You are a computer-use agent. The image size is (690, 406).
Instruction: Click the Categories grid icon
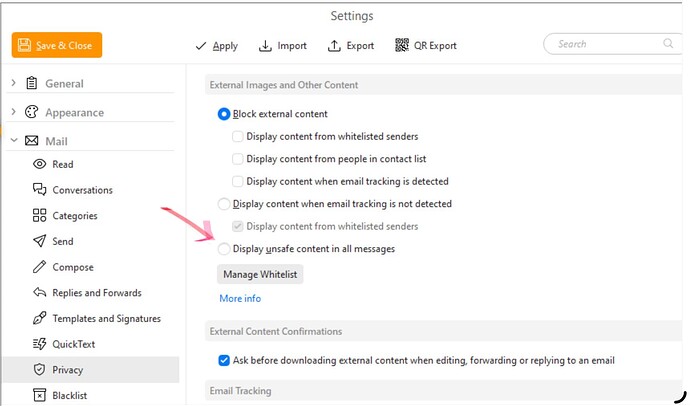(x=39, y=215)
